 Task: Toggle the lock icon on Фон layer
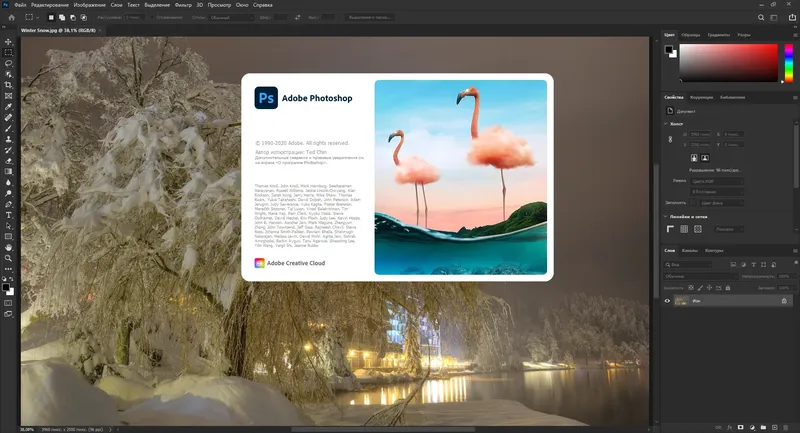click(784, 301)
